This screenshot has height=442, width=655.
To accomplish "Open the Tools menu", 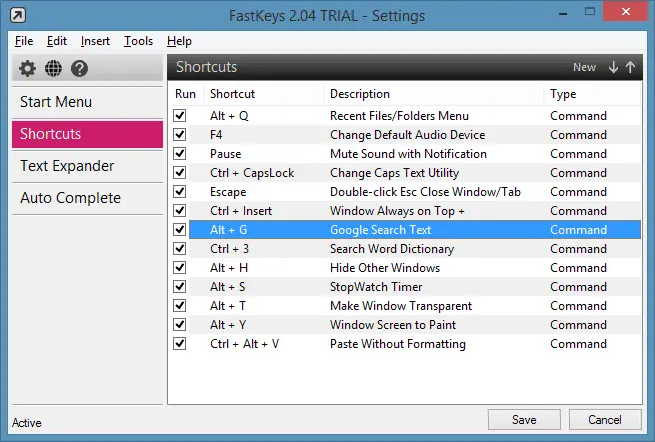I will pos(138,41).
